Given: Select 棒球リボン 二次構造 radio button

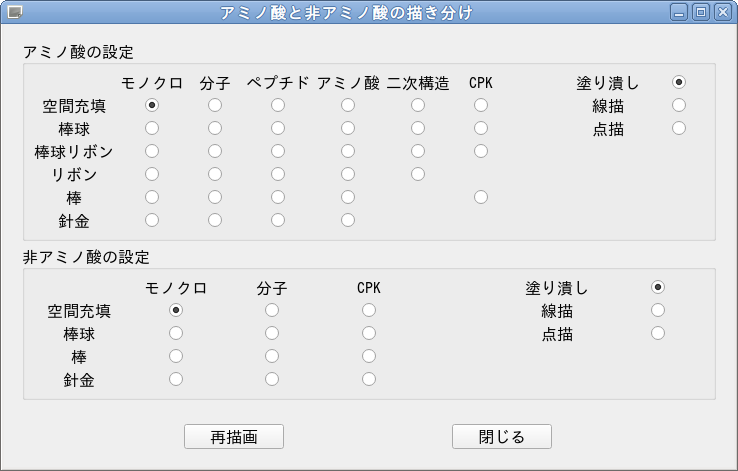Looking at the screenshot, I should 417,151.
